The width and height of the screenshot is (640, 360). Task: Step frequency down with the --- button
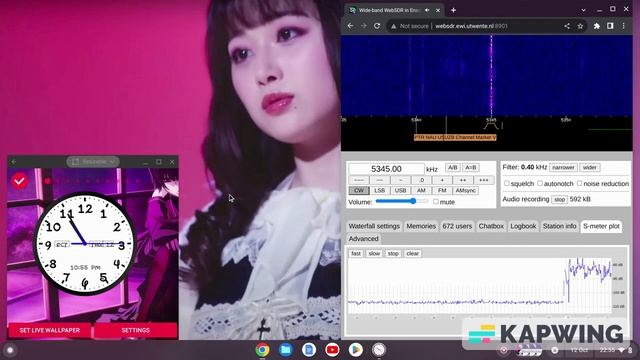[x=359, y=180]
